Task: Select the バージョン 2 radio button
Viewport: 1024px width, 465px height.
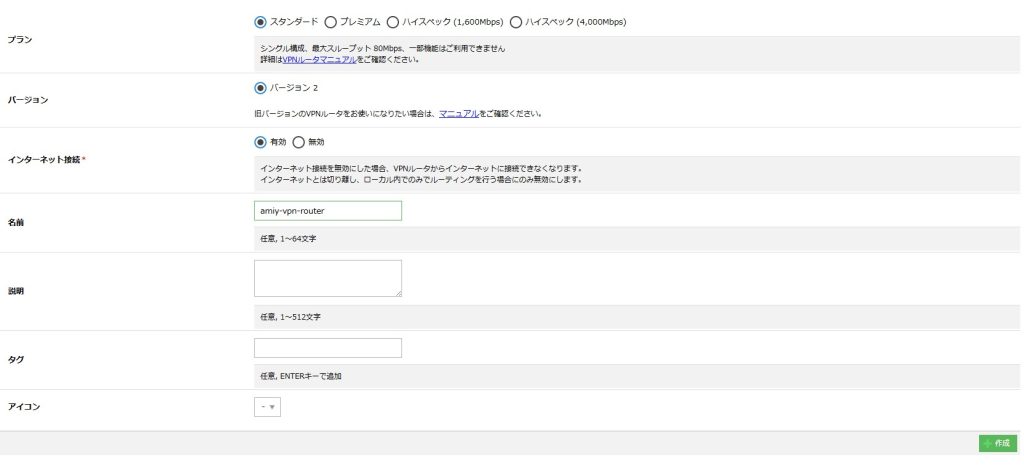Action: coord(261,87)
